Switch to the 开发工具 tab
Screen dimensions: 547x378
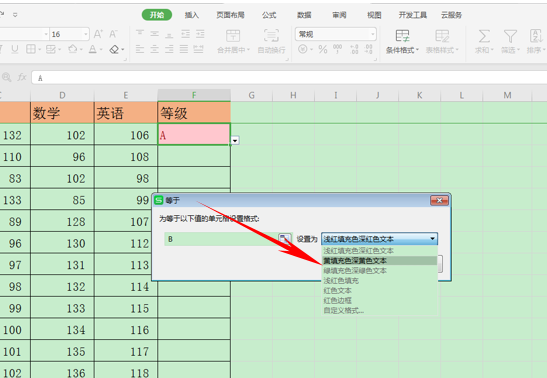point(413,15)
